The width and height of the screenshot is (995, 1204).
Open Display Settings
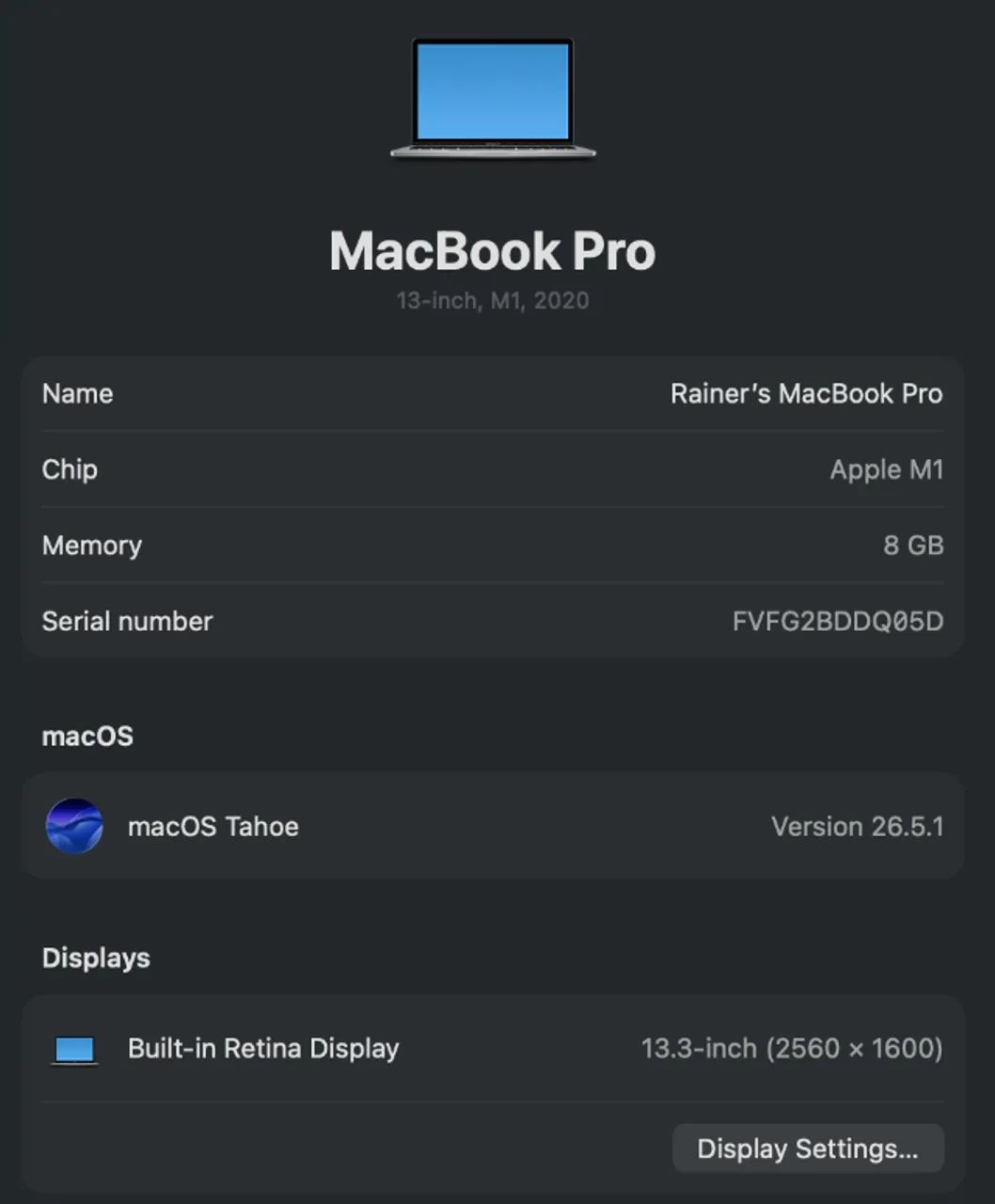tap(808, 1149)
